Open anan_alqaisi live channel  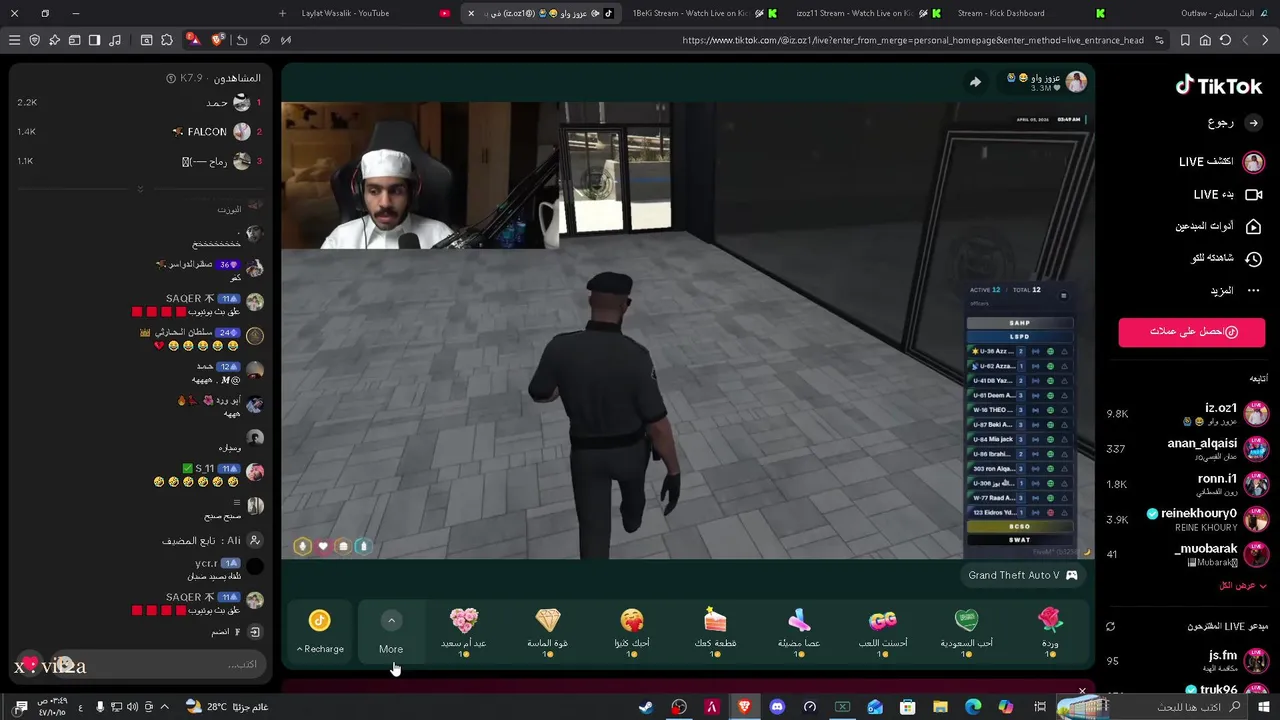pyautogui.click(x=1187, y=449)
